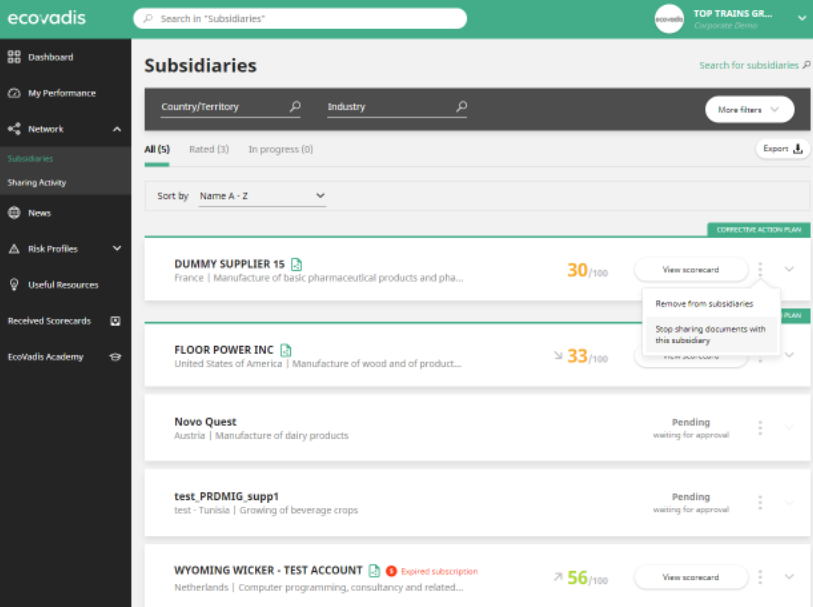813x607 pixels.
Task: Open Dashboard via its grid icon
Action: coord(14,57)
